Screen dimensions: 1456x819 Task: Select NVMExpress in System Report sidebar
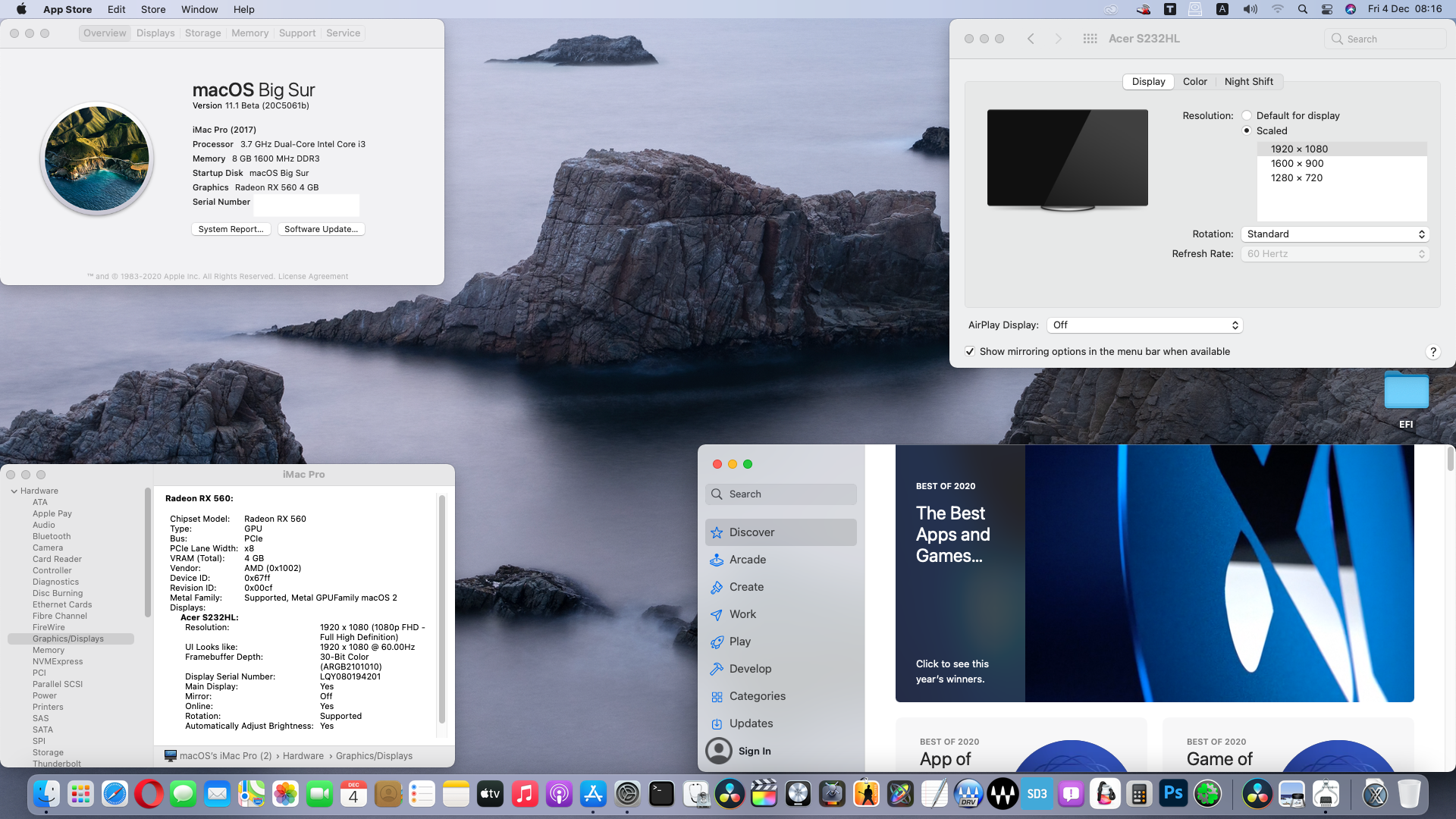pos(58,662)
